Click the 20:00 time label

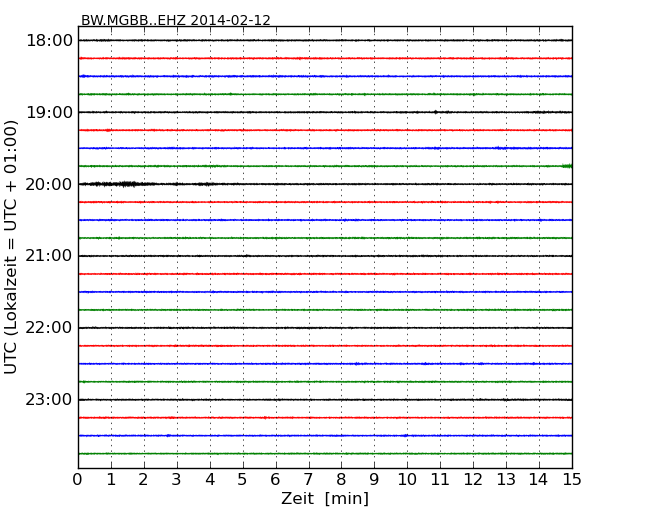[x=49, y=184]
